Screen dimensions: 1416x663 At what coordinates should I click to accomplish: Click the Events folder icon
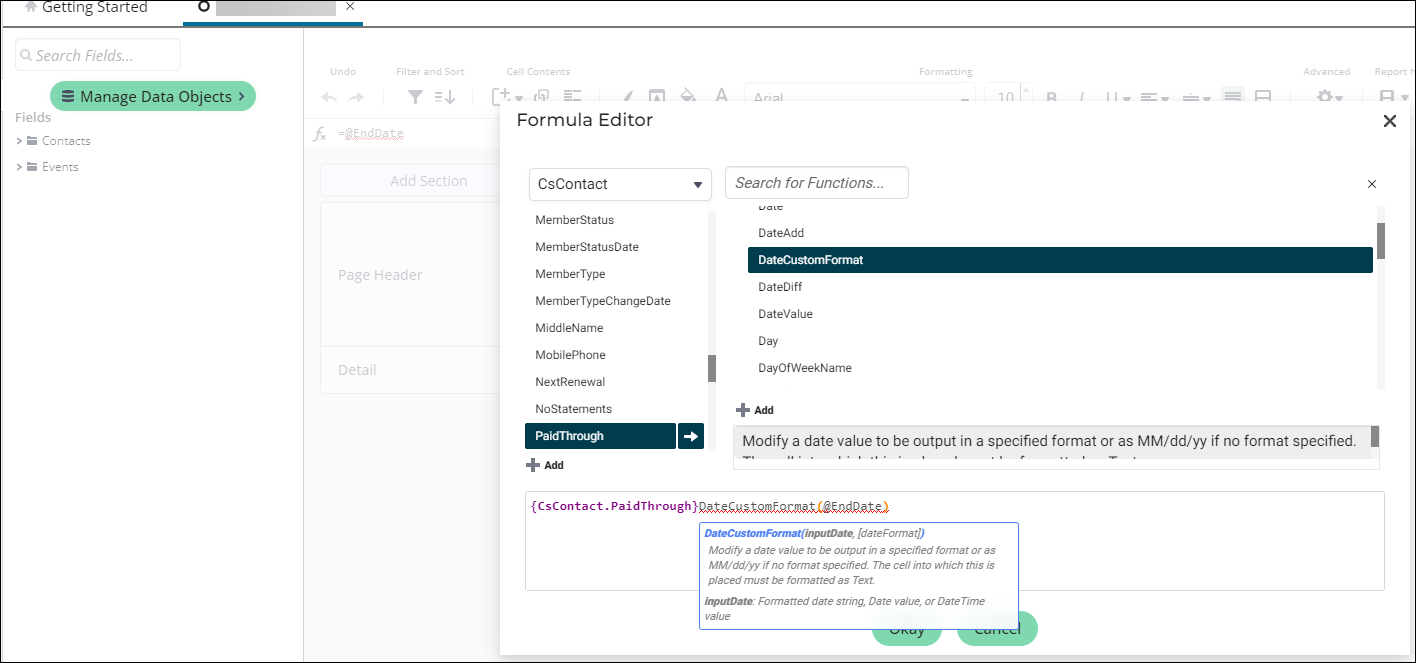pos(32,167)
